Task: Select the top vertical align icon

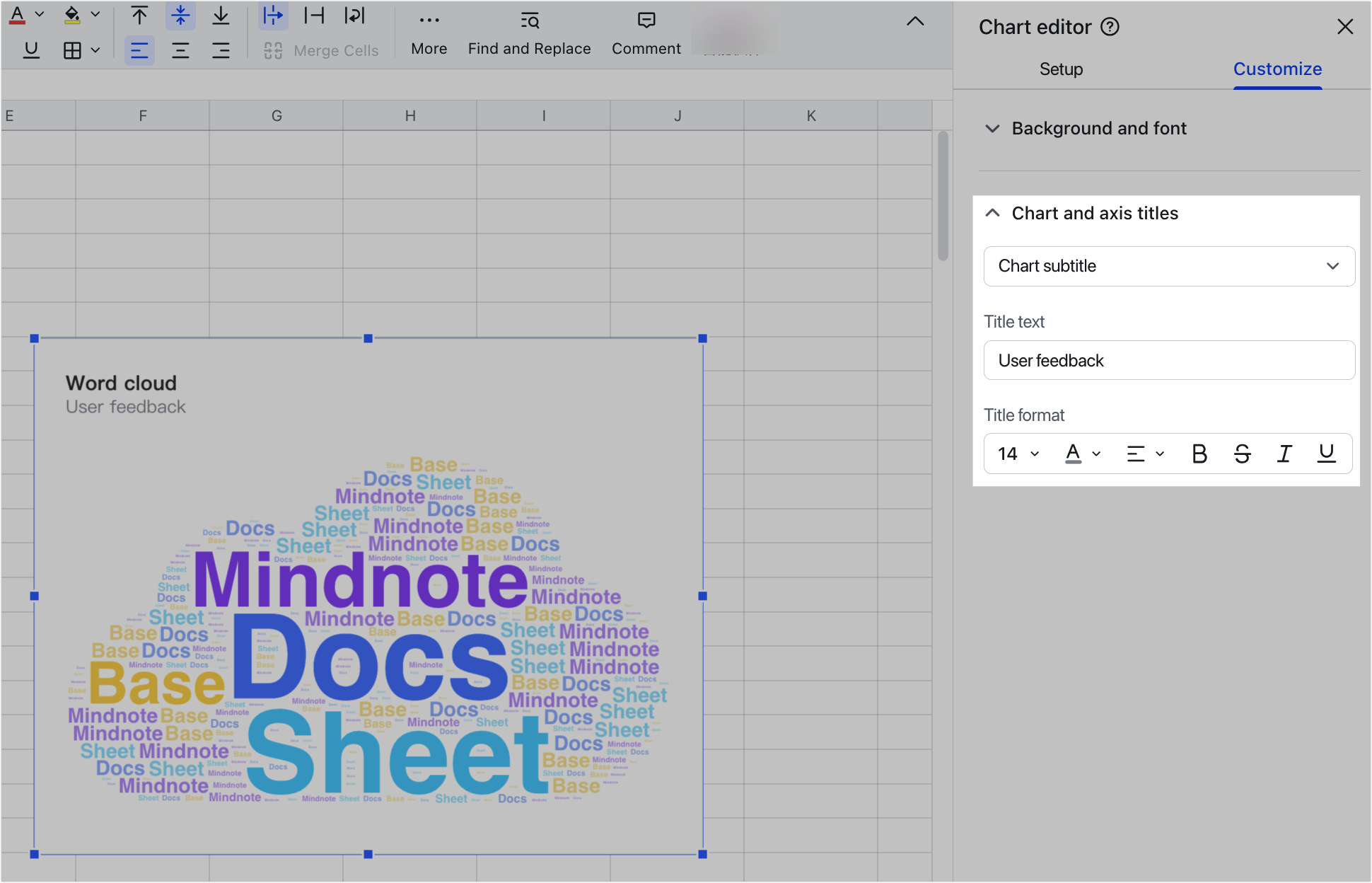Action: tap(139, 15)
